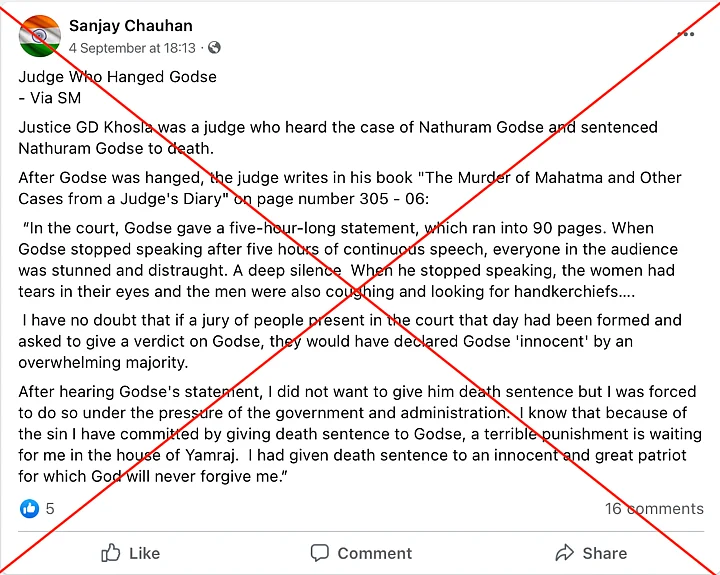Screen dimensions: 720x575
Task: Click the '- Via SM' line
Action: click(x=50, y=98)
